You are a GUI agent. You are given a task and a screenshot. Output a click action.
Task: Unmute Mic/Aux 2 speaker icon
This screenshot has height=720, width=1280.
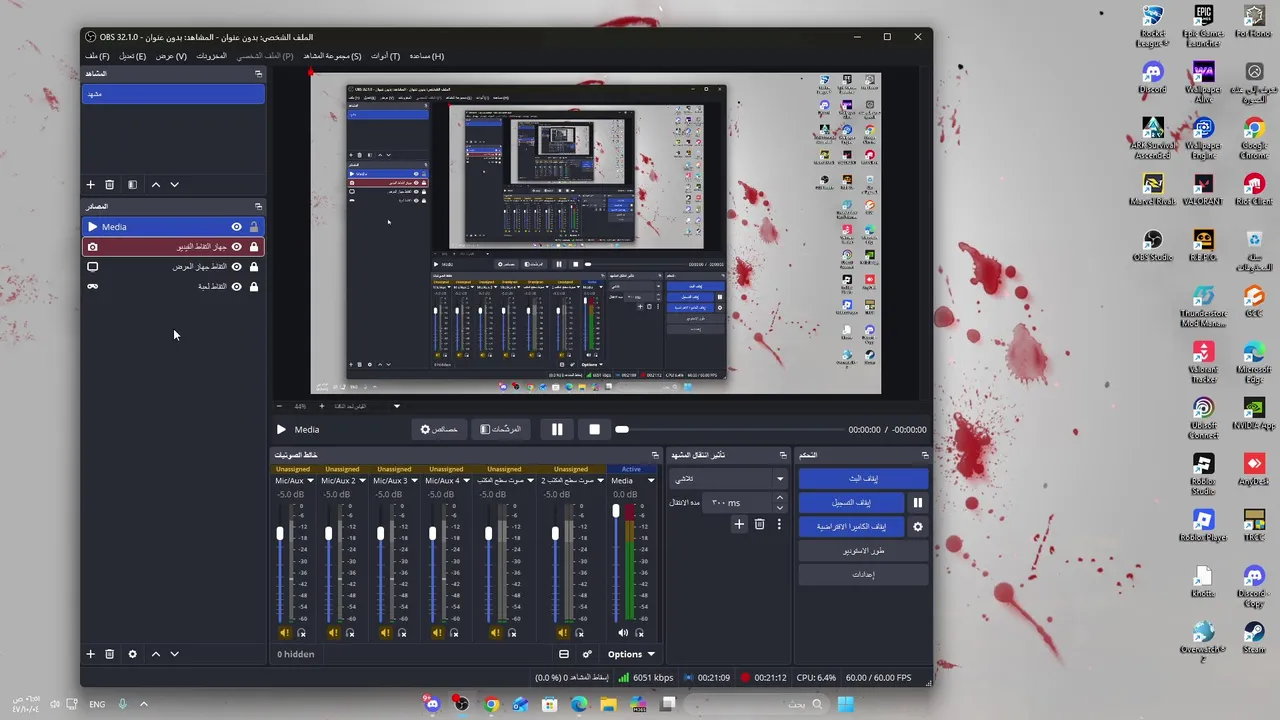[333, 633]
